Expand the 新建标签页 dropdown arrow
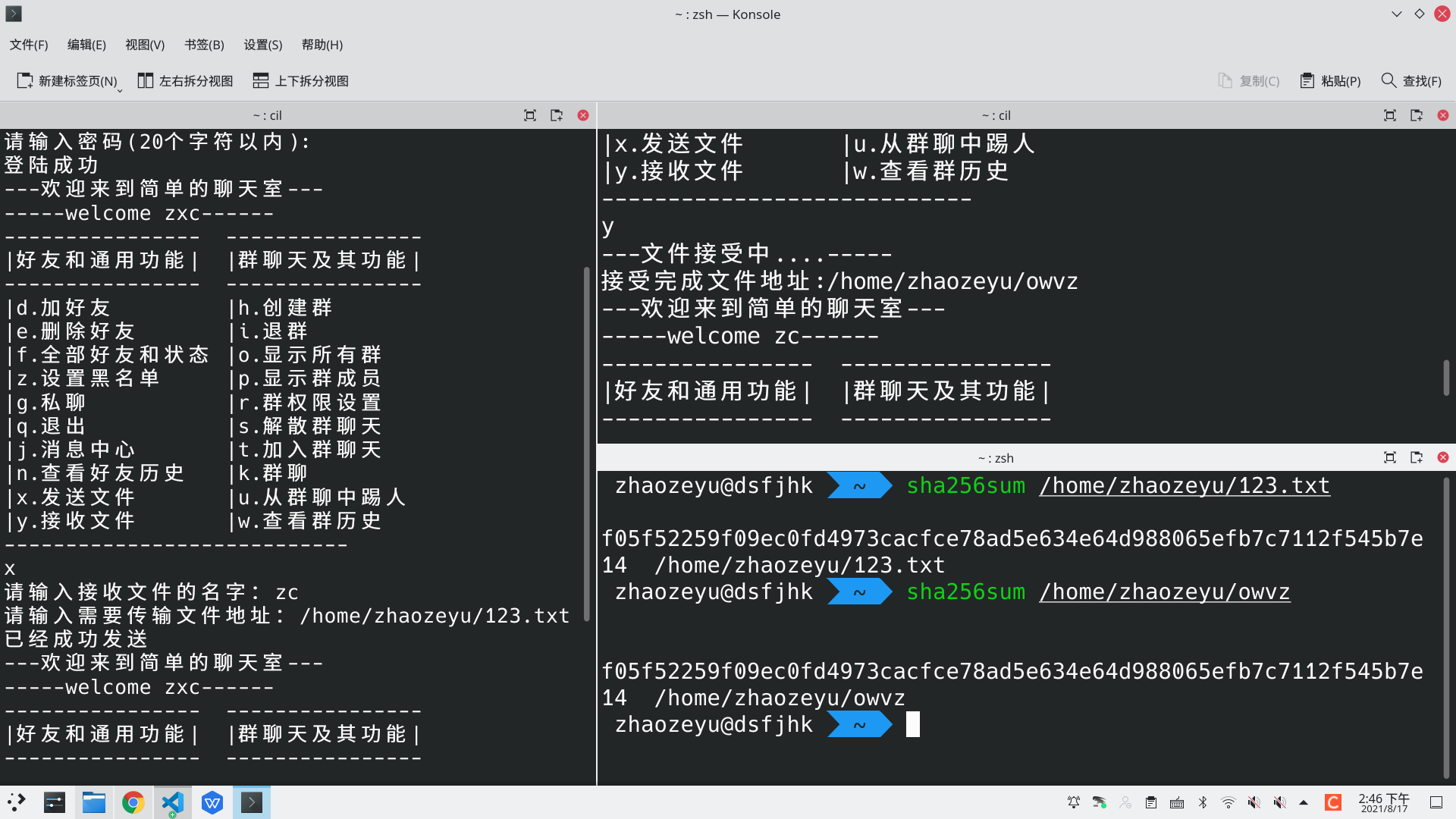 click(x=120, y=91)
